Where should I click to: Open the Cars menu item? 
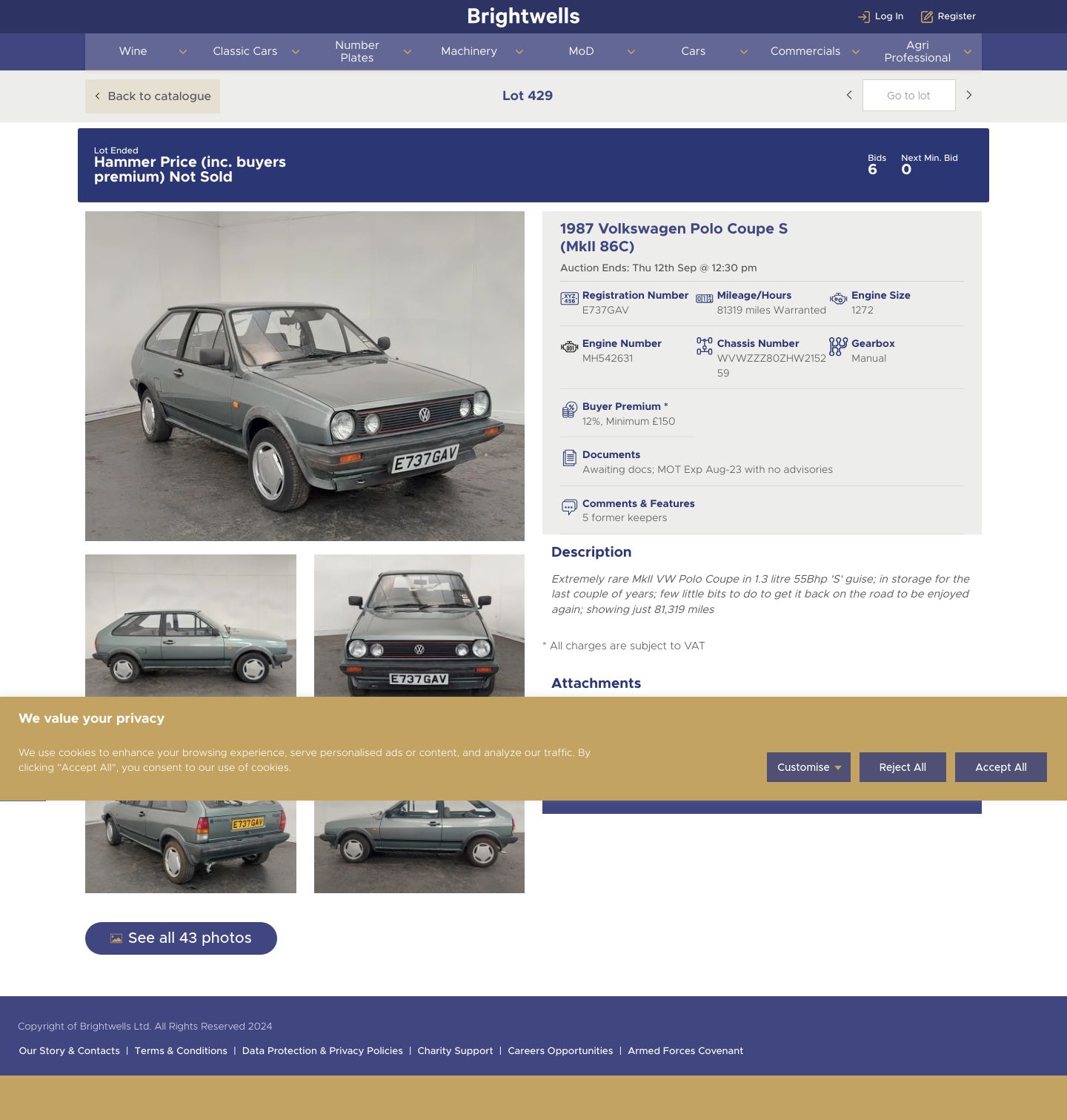pos(694,51)
